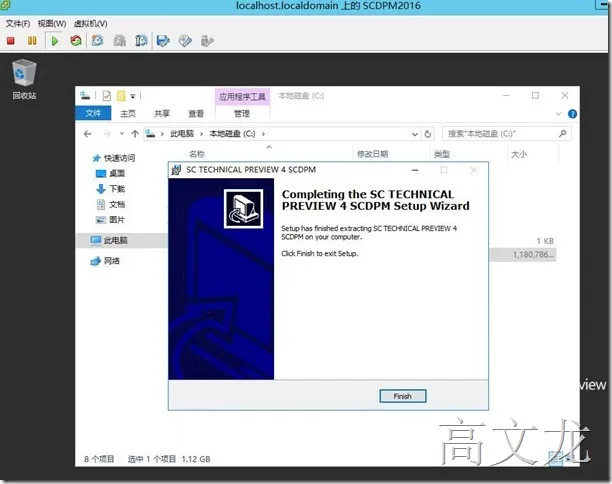612x484 pixels.
Task: Open the recent locations dropdown arrow
Action: [122, 134]
